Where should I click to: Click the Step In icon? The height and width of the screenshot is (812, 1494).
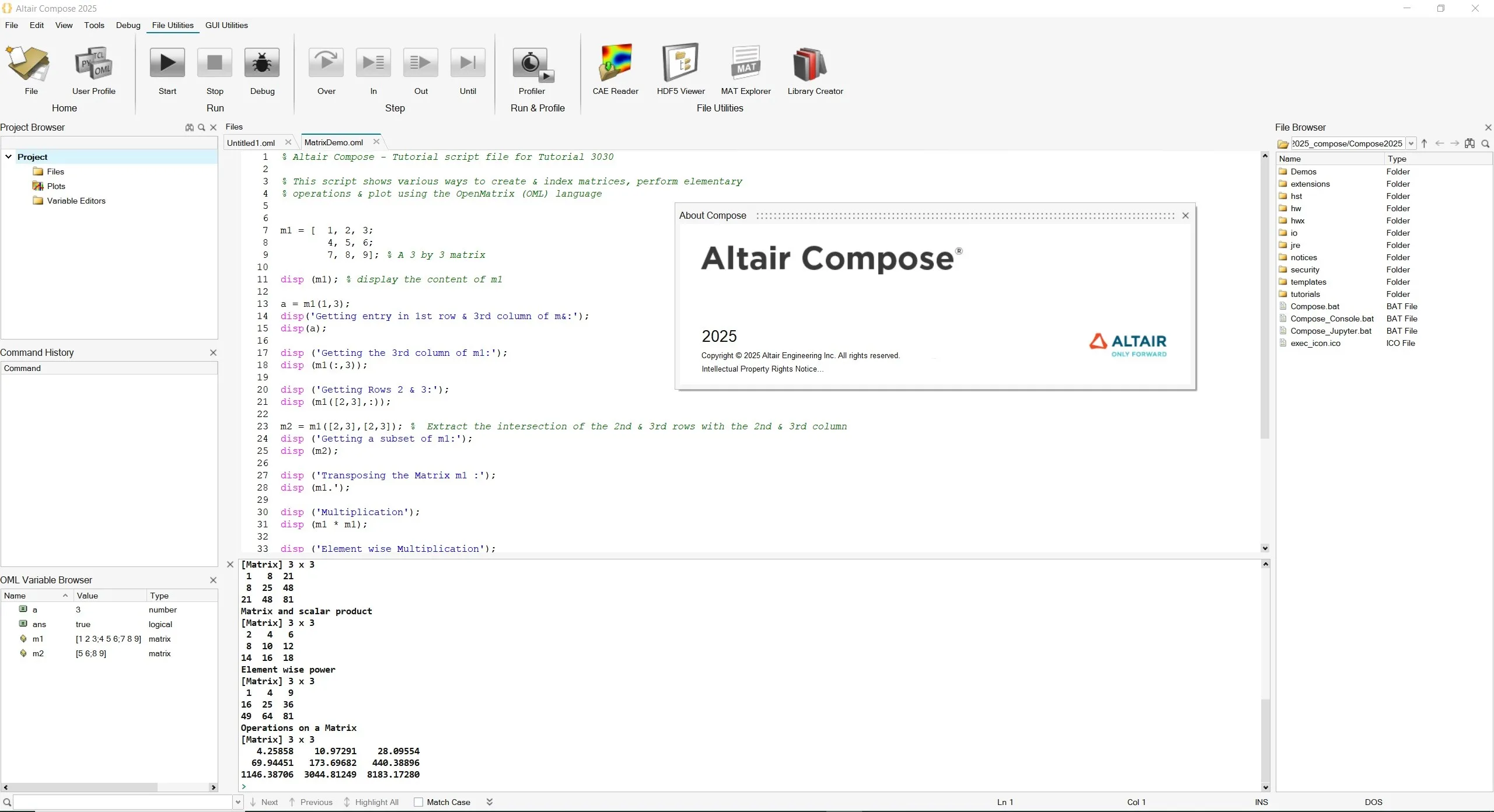pyautogui.click(x=373, y=63)
